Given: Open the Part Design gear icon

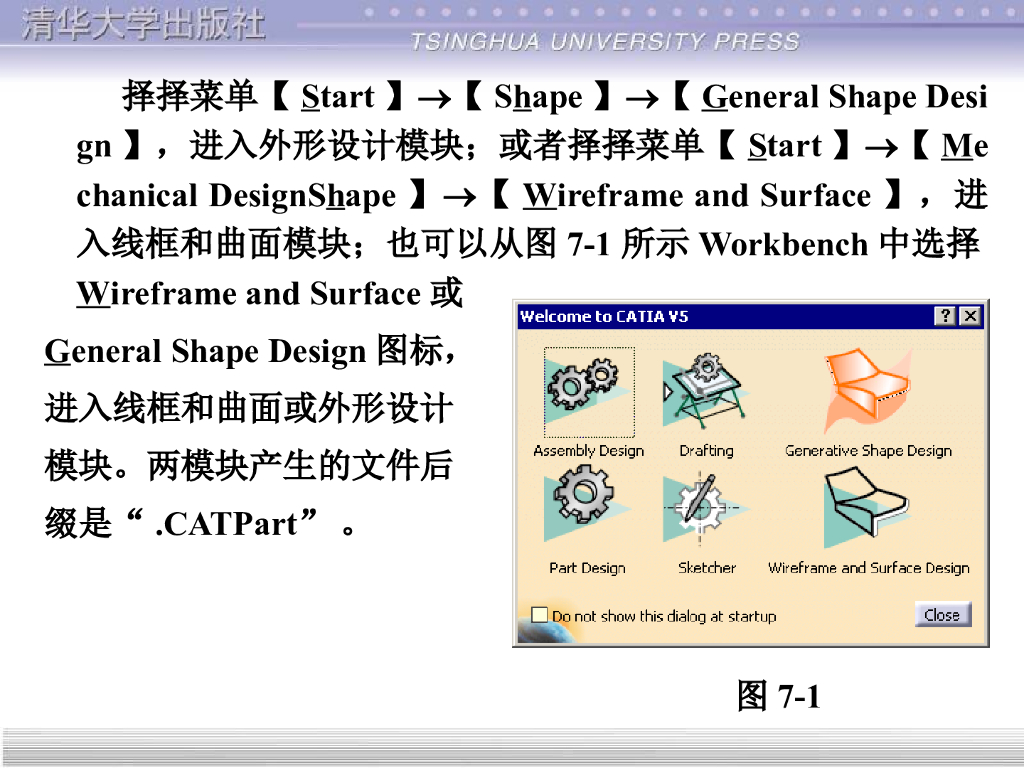Looking at the screenshot, I should tap(587, 503).
